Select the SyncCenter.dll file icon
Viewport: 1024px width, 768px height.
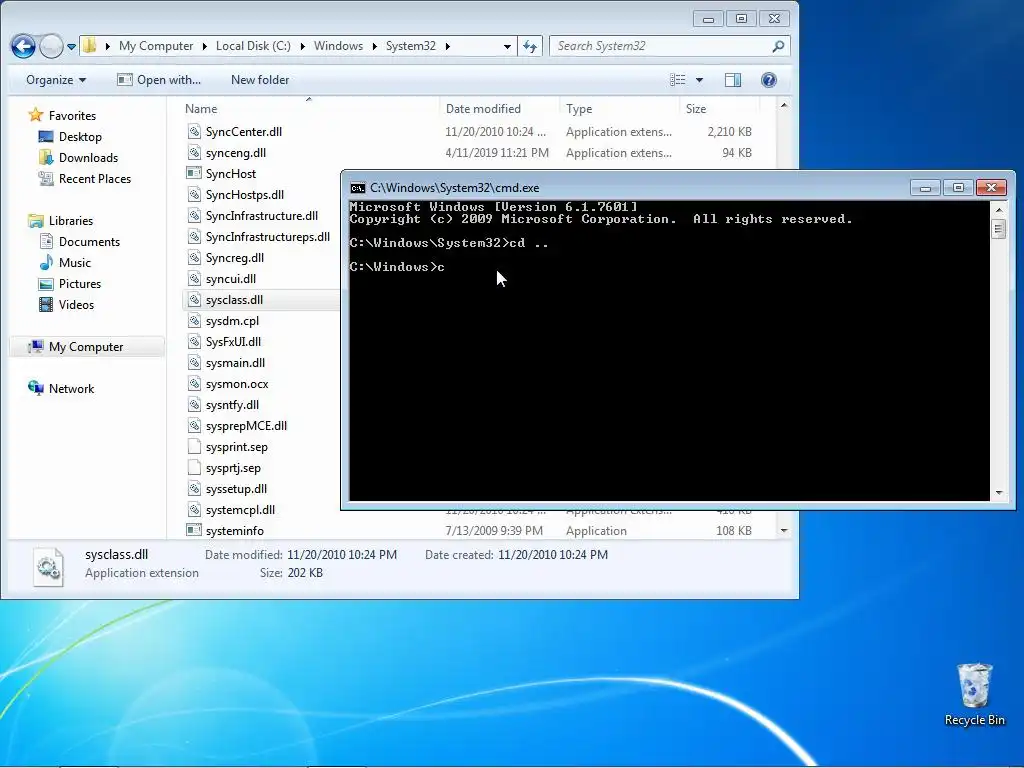tap(194, 131)
